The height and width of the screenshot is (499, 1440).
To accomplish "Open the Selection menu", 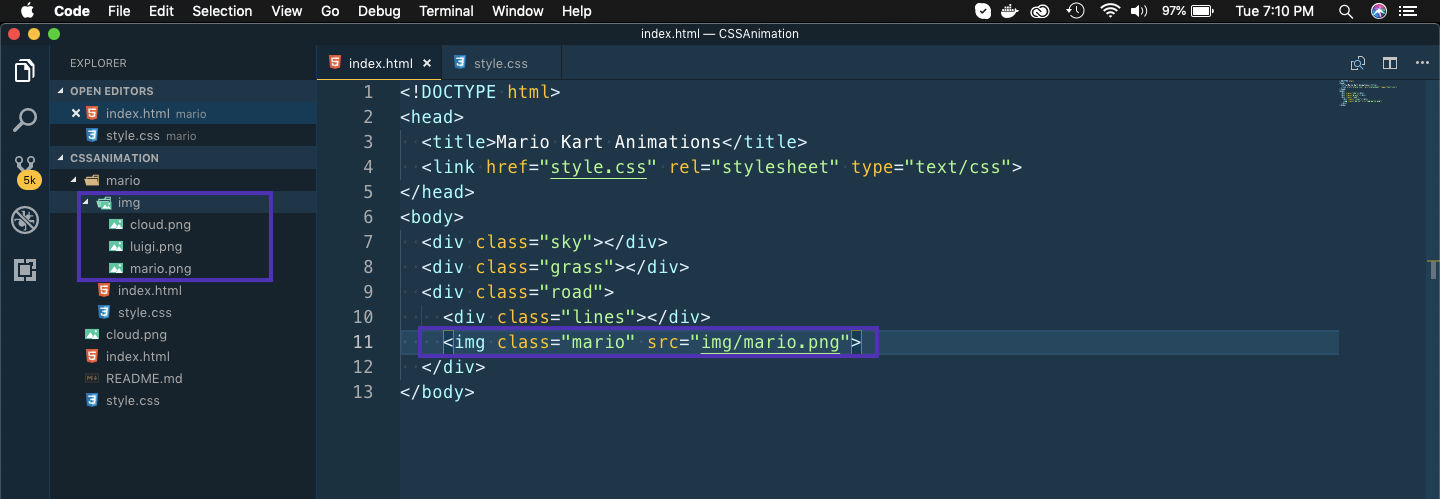I will click(222, 11).
